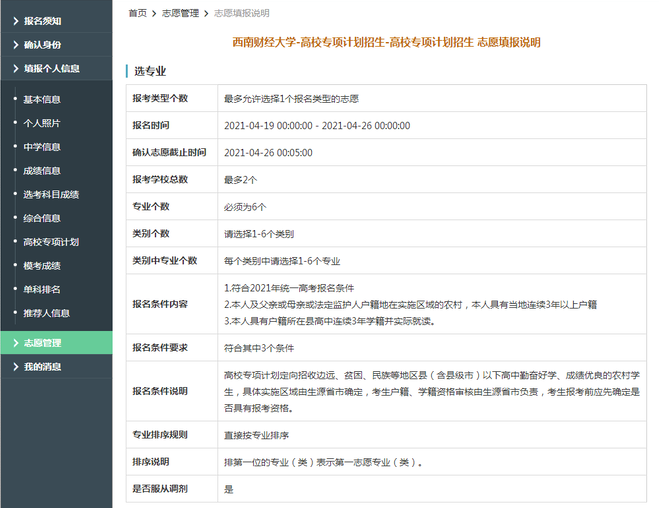Click the 报考学校总数 row label
Image resolution: width=660 pixels, height=508 pixels.
point(160,179)
